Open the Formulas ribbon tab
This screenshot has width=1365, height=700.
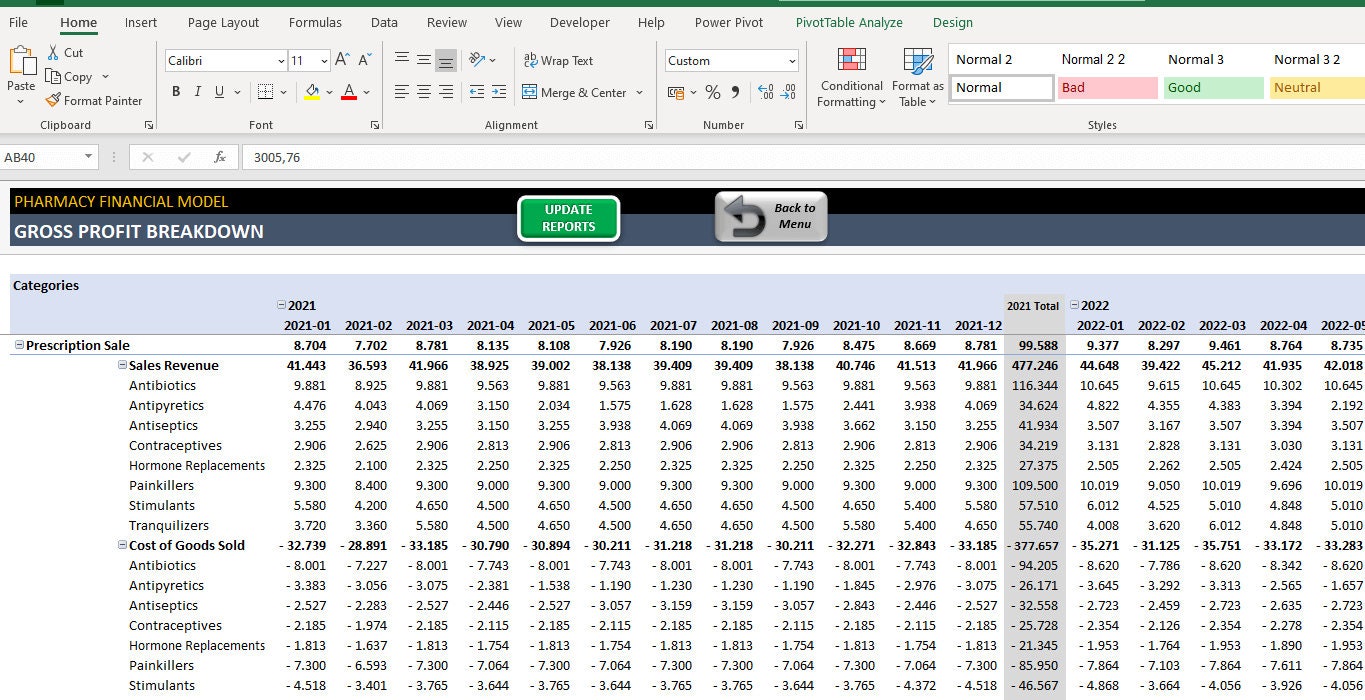point(315,22)
